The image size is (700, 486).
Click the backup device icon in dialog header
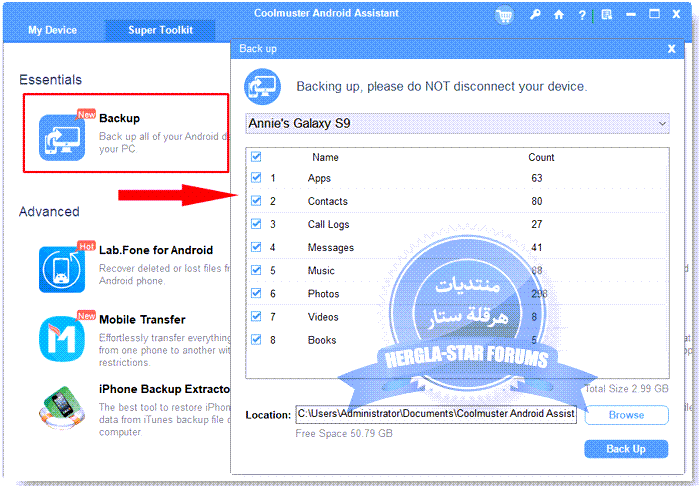(x=262, y=86)
